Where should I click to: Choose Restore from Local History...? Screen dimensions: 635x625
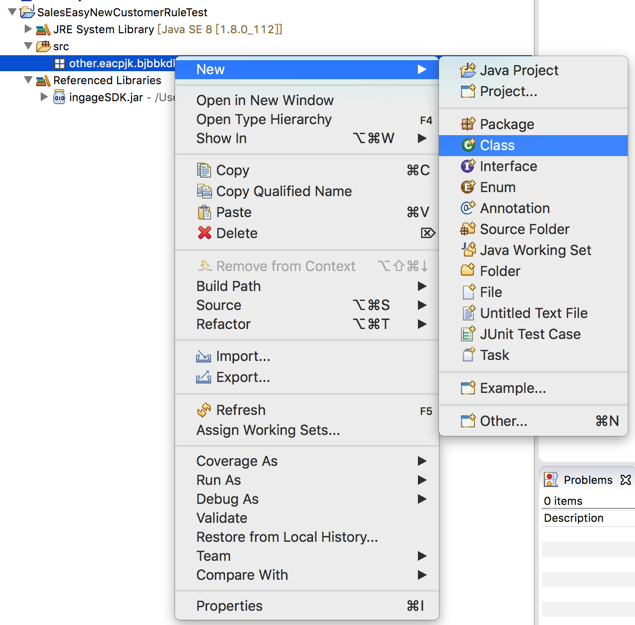307,537
